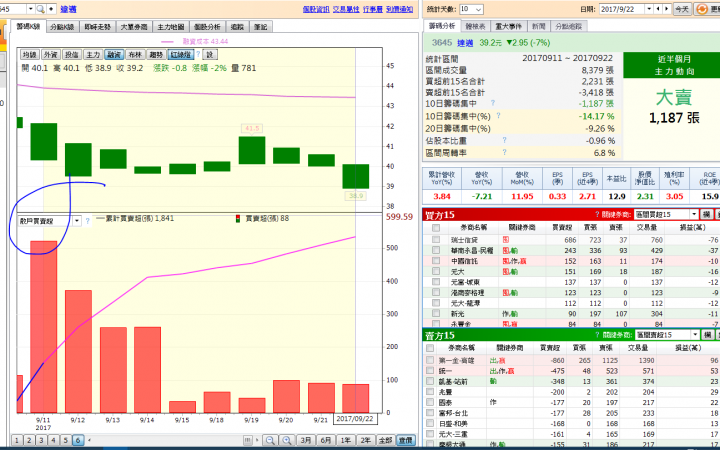Click the 行事曆 link
Viewport: 720px width, 450px height.
(x=372, y=9)
